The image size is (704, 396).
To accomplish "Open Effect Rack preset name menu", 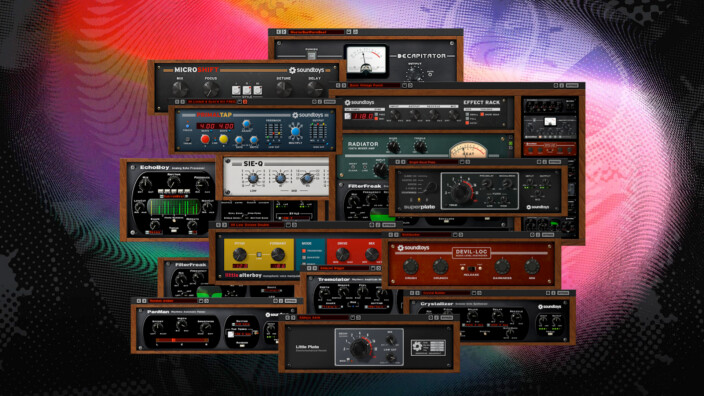I will point(374,85).
